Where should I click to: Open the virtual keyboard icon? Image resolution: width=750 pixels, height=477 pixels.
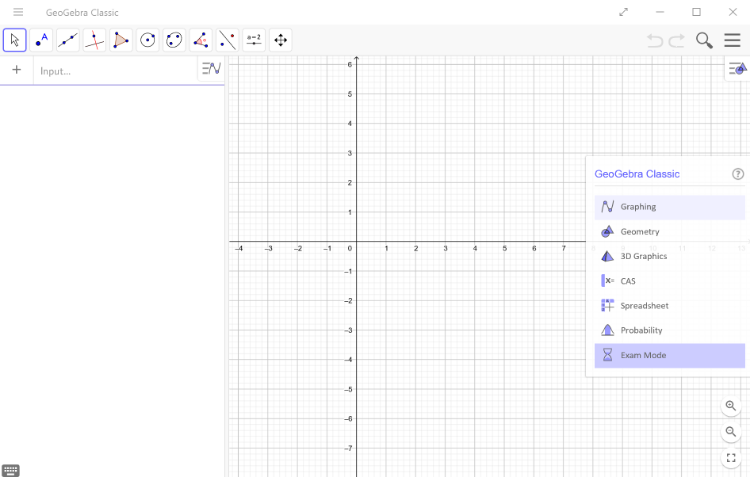coord(11,470)
